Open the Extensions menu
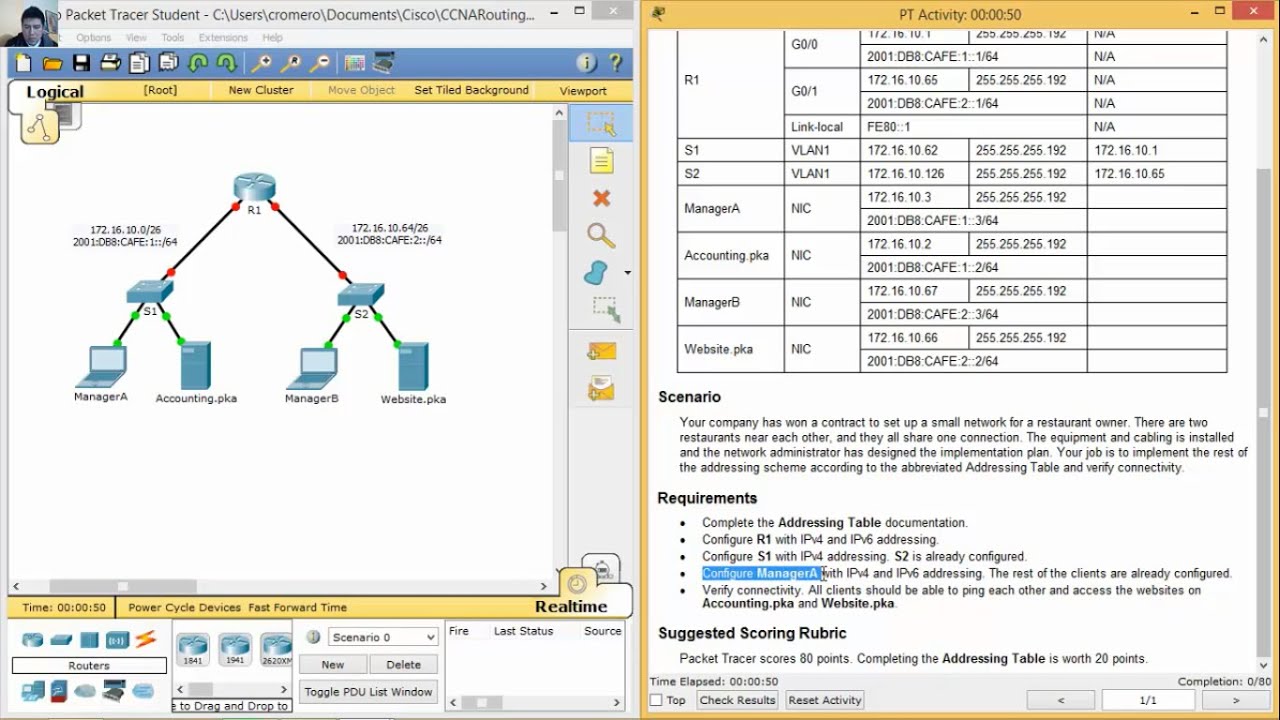The image size is (1280, 720). [223, 38]
